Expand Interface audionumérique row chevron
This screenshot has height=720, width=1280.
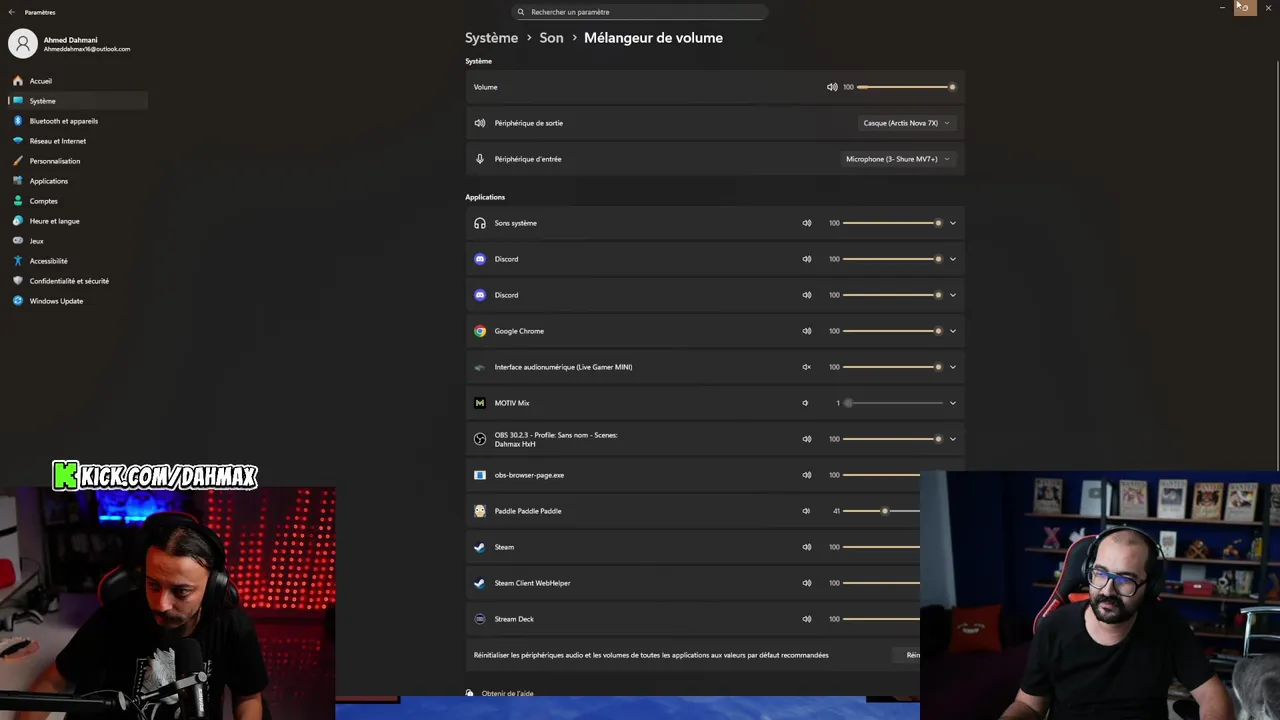(953, 367)
